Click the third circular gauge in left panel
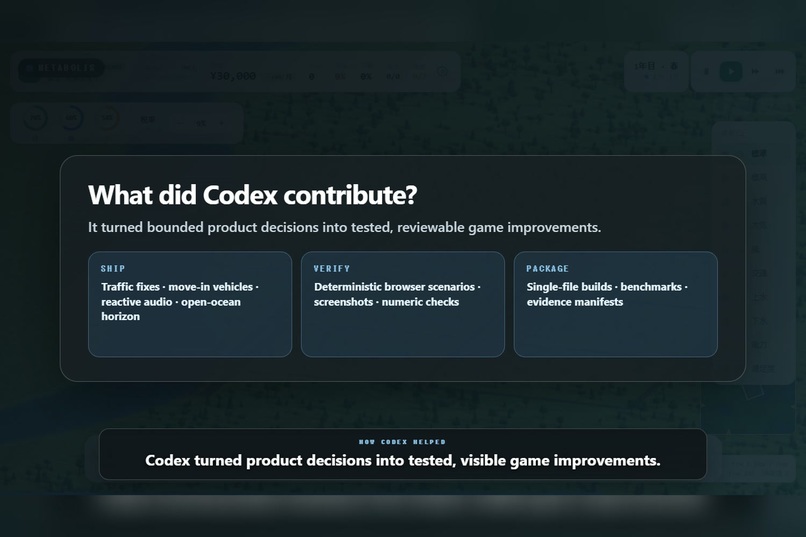806x537 pixels. pos(107,118)
